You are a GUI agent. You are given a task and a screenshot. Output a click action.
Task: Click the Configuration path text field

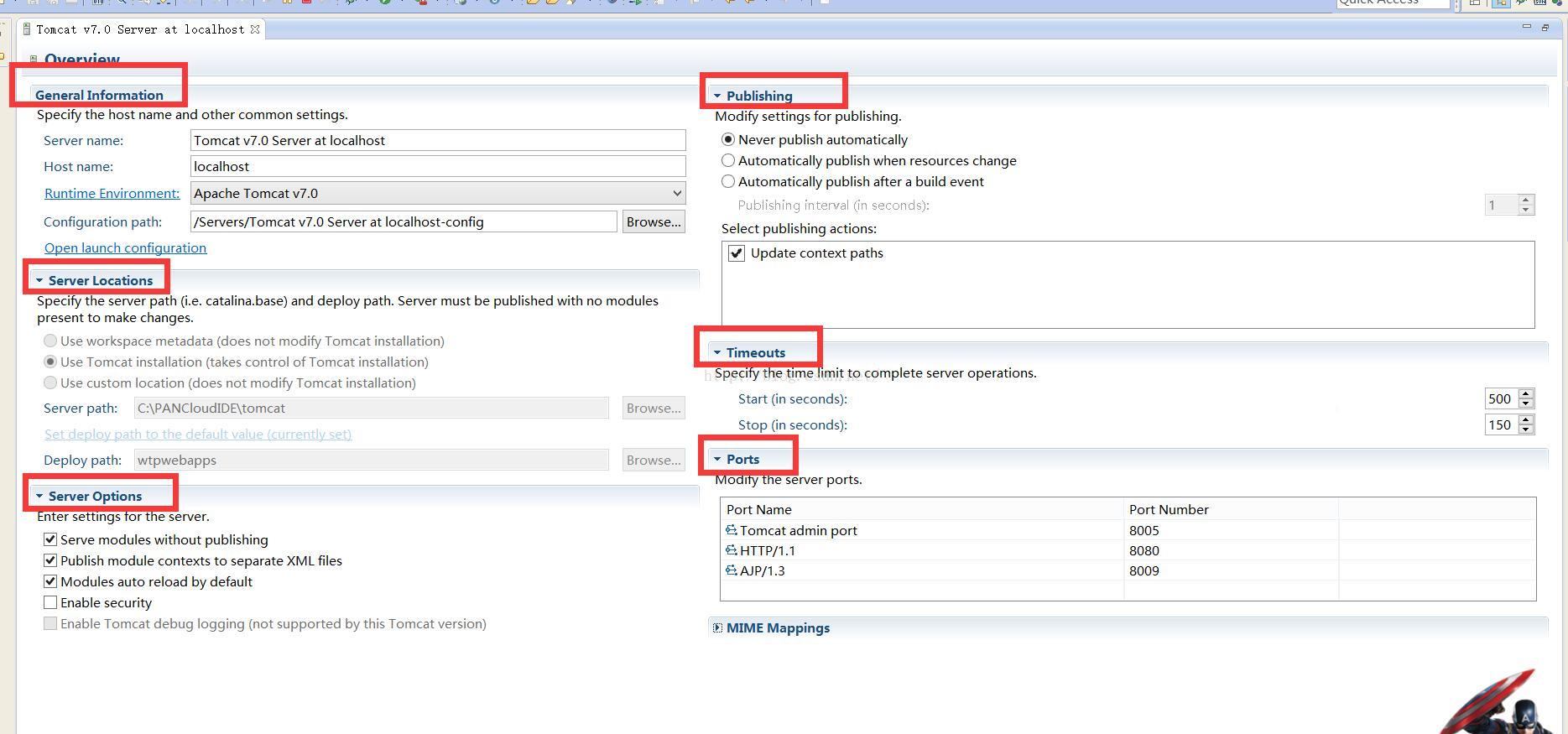(x=404, y=221)
